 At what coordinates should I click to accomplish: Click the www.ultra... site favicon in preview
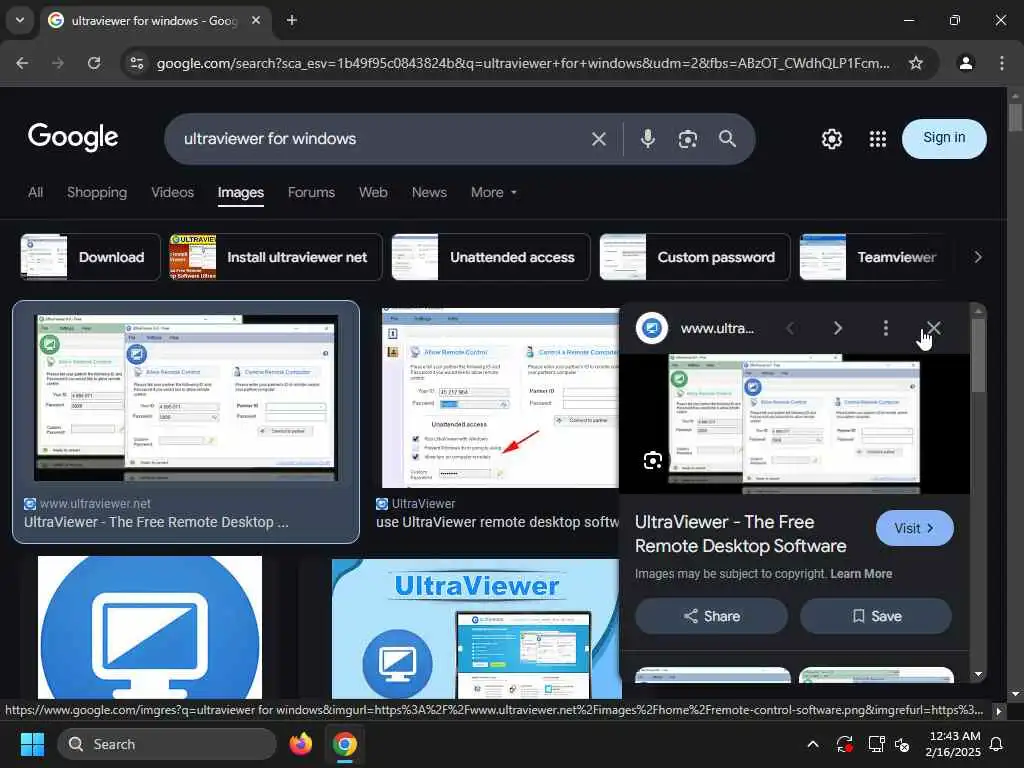pos(652,328)
